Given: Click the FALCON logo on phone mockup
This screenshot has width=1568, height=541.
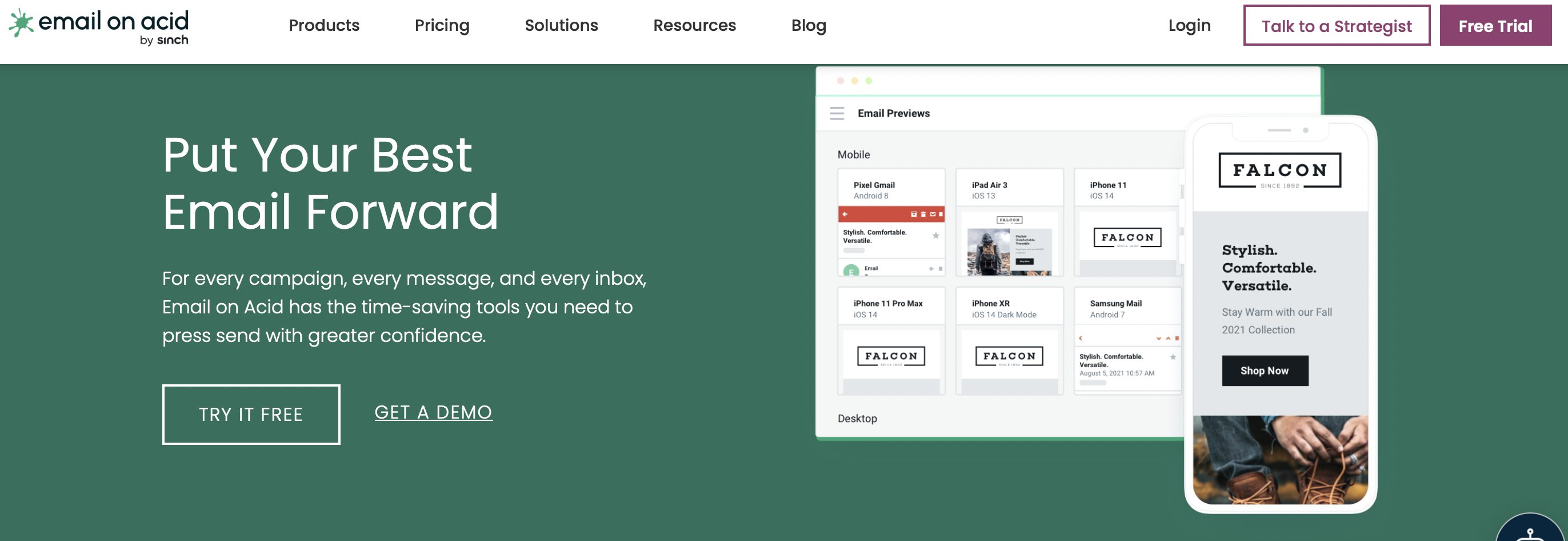Looking at the screenshot, I should (x=1279, y=171).
